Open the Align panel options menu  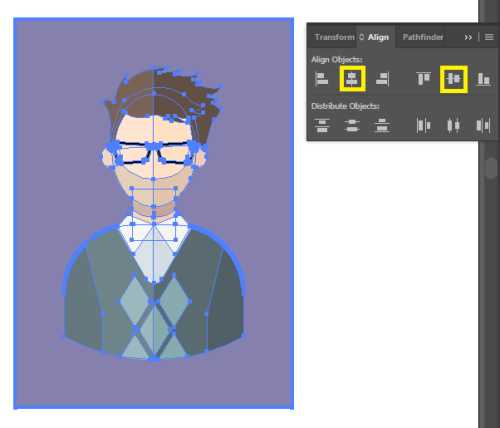pyautogui.click(x=489, y=37)
